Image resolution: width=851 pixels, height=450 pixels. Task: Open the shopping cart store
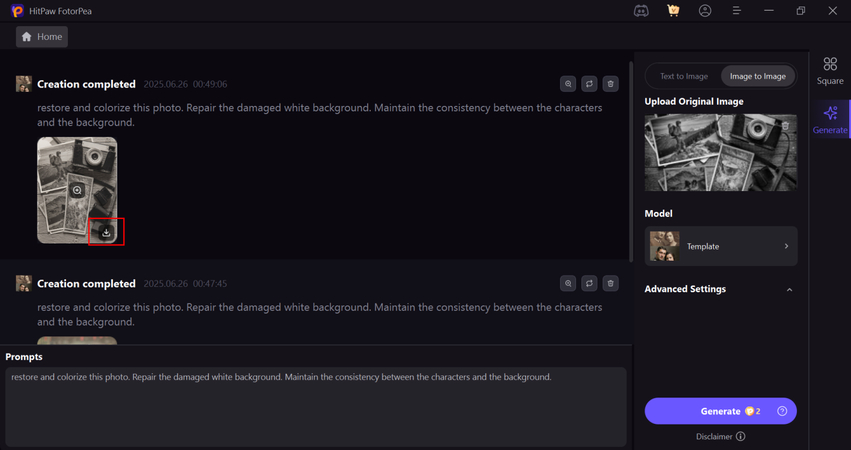673,11
